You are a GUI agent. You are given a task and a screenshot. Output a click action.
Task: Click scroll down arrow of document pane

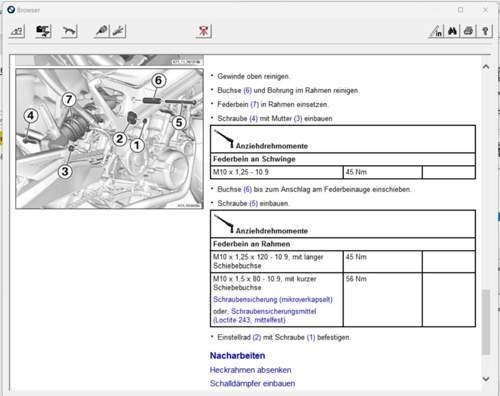(486, 379)
